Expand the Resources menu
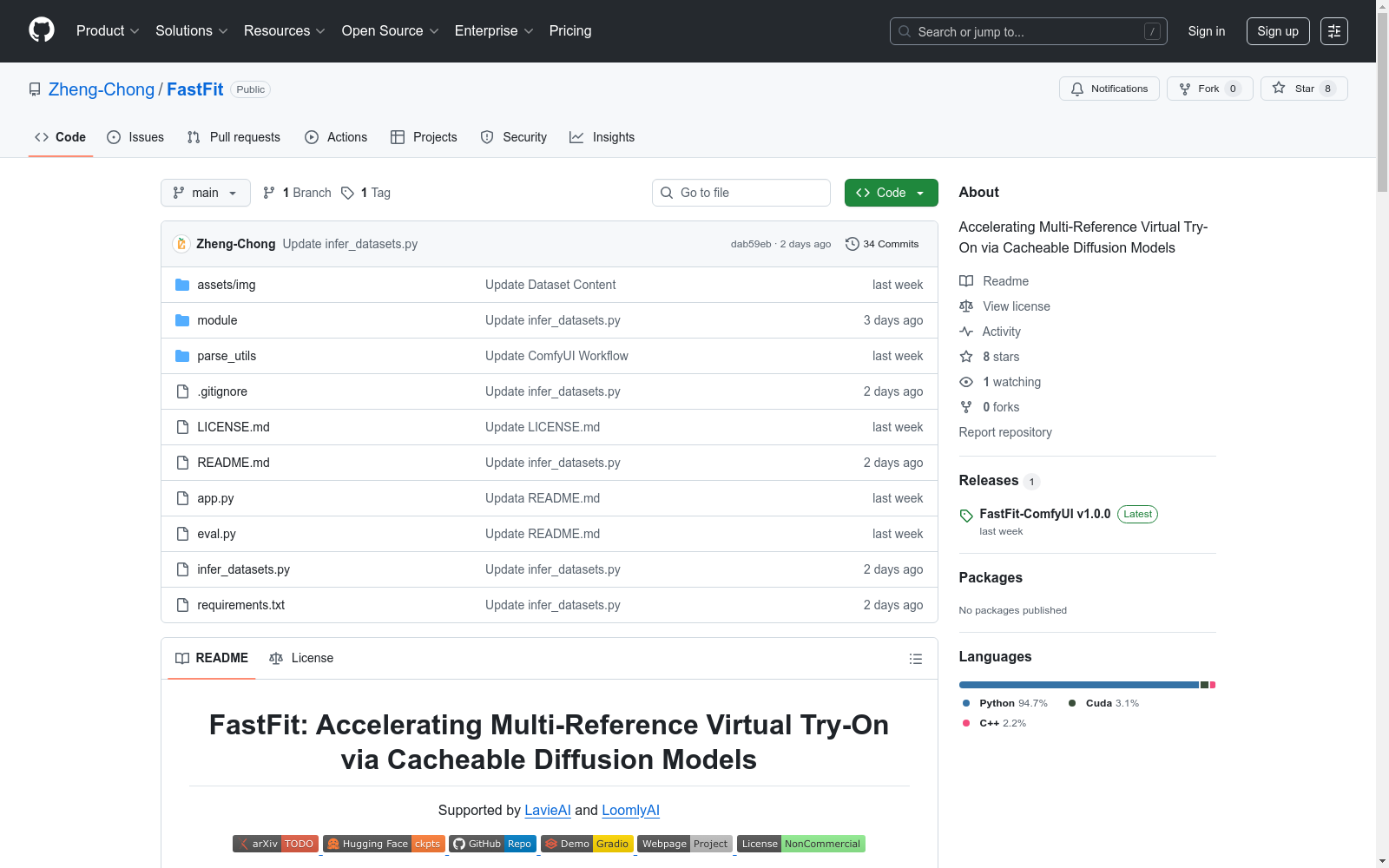The image size is (1389, 868). click(x=285, y=31)
